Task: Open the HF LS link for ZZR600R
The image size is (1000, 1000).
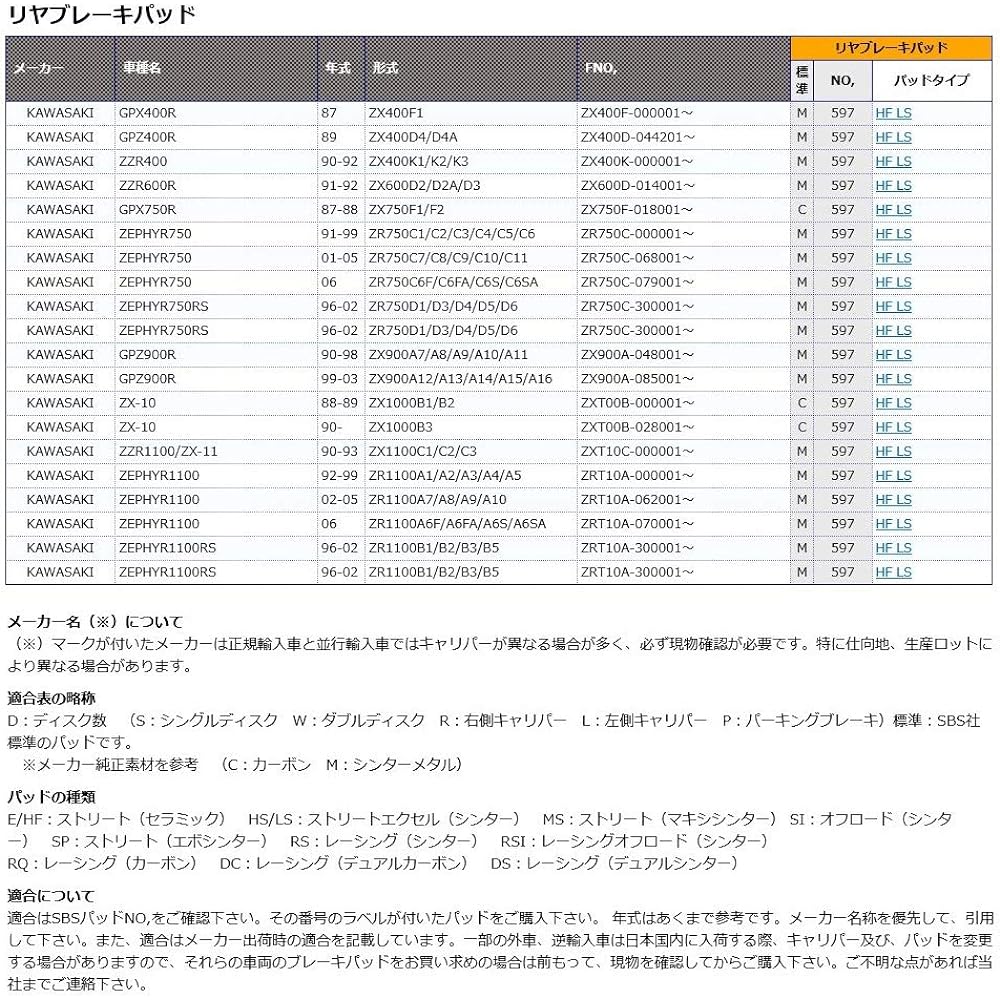Action: tap(893, 186)
